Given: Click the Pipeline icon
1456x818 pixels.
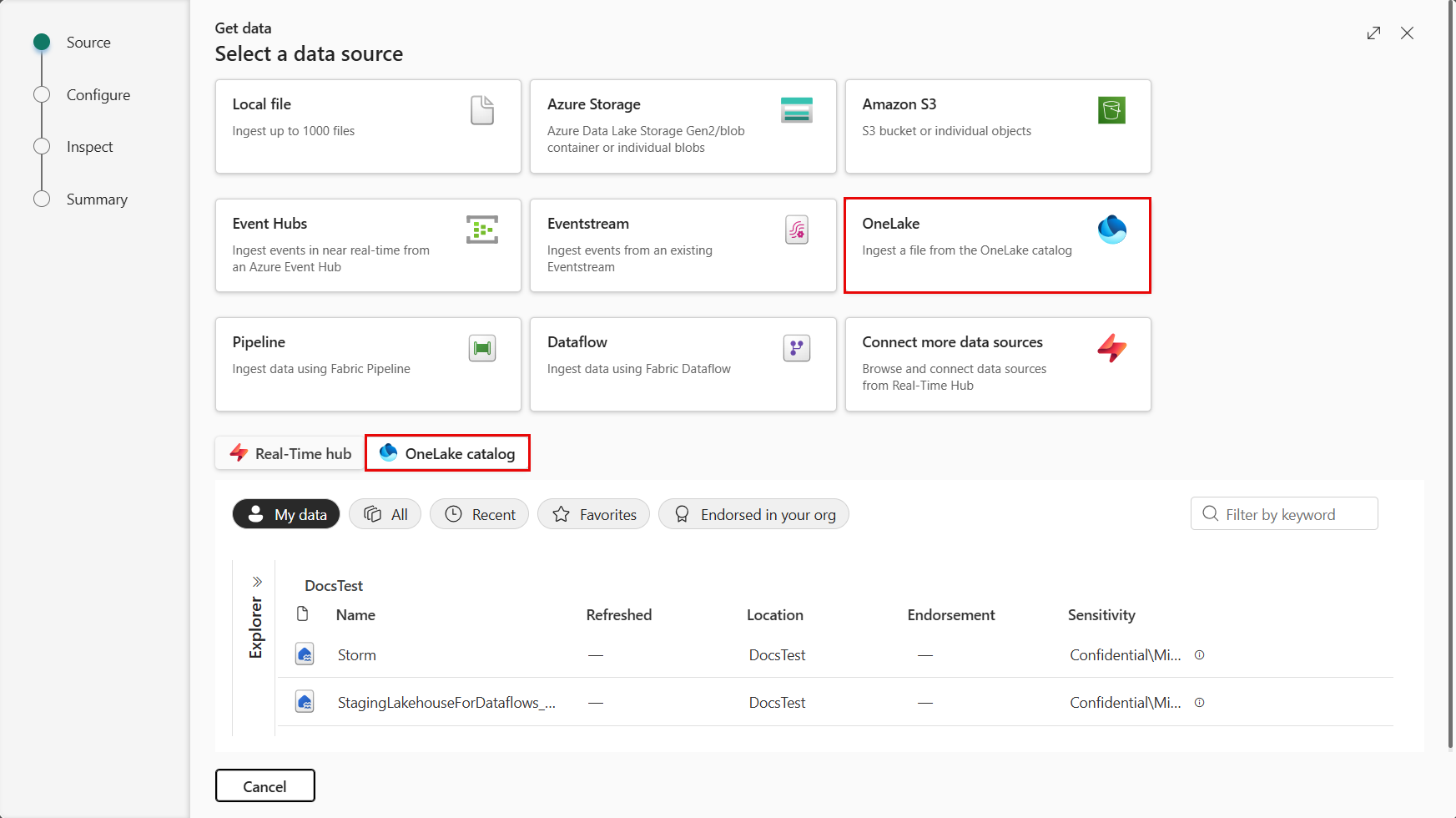Looking at the screenshot, I should [x=482, y=348].
